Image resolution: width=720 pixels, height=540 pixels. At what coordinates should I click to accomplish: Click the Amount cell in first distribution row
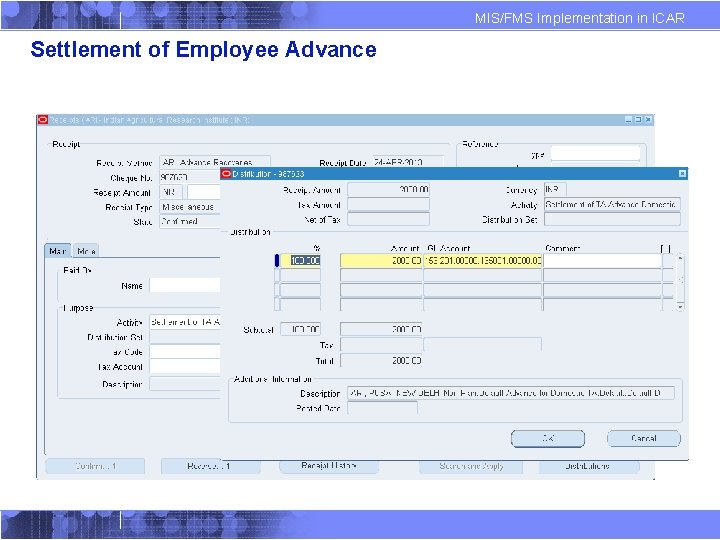tap(381, 261)
